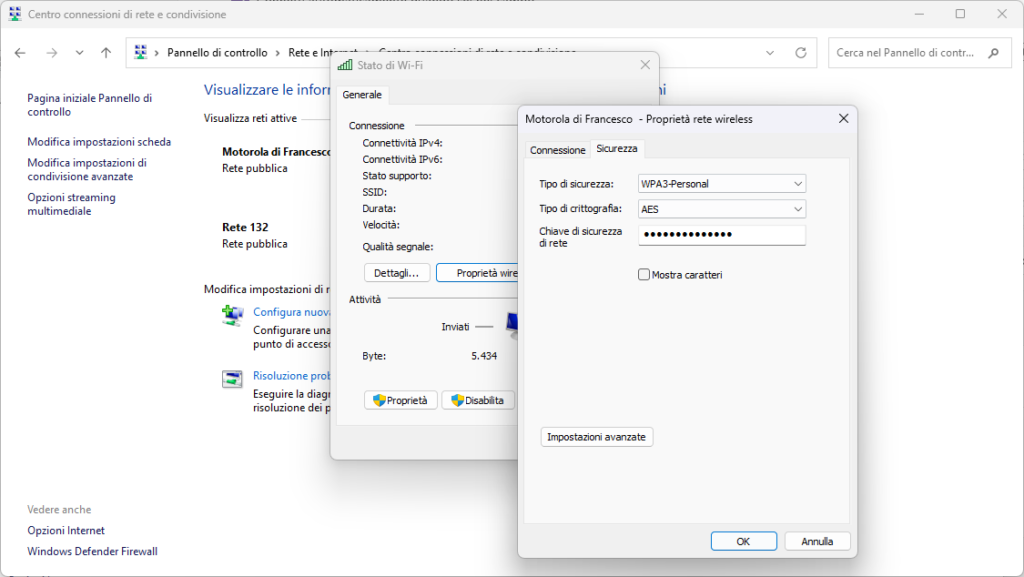Click the troubleshooting icon
This screenshot has width=1024, height=577.
pyautogui.click(x=232, y=379)
